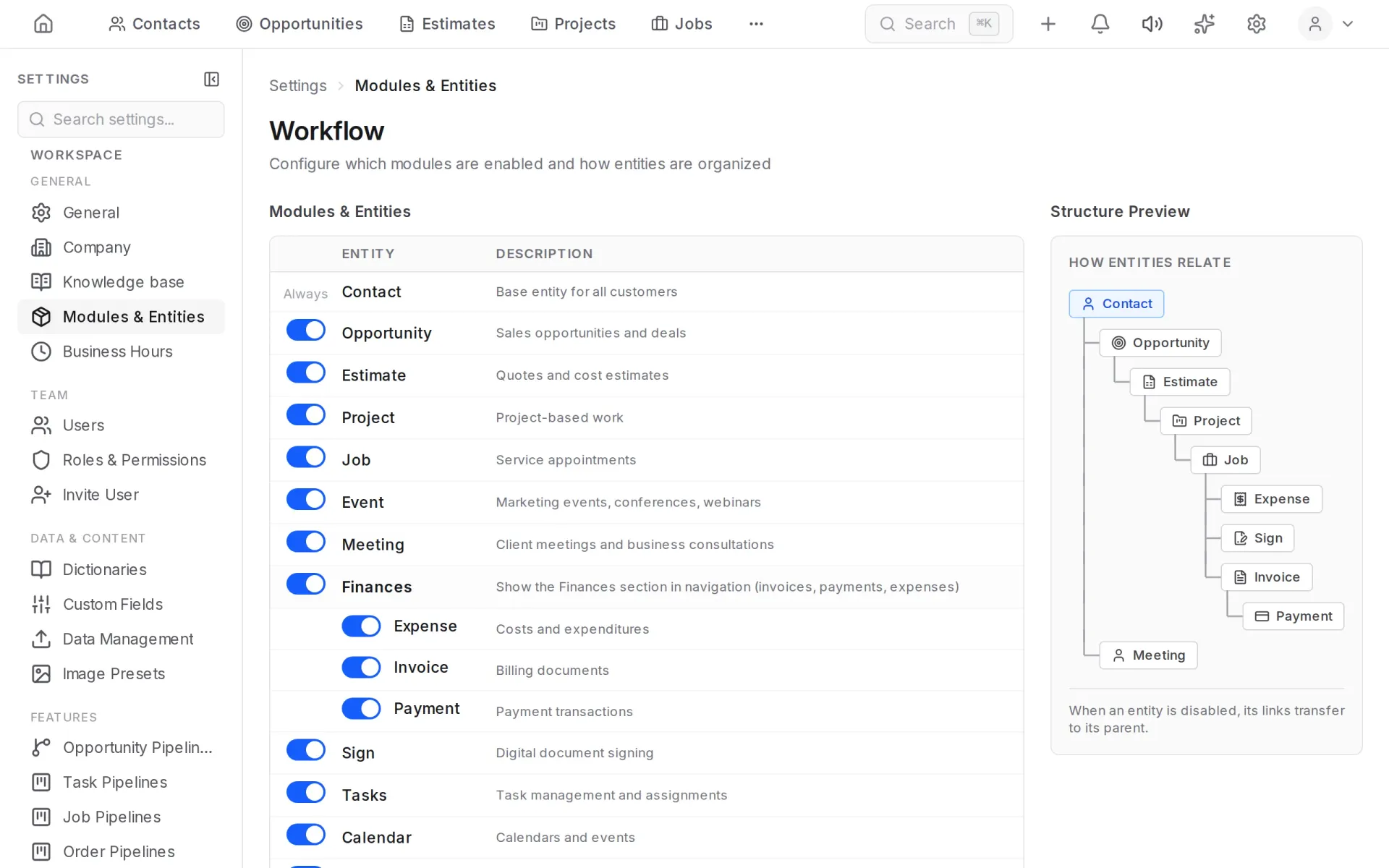The image size is (1389, 868).
Task: Open the Jobs nav item
Action: click(681, 24)
